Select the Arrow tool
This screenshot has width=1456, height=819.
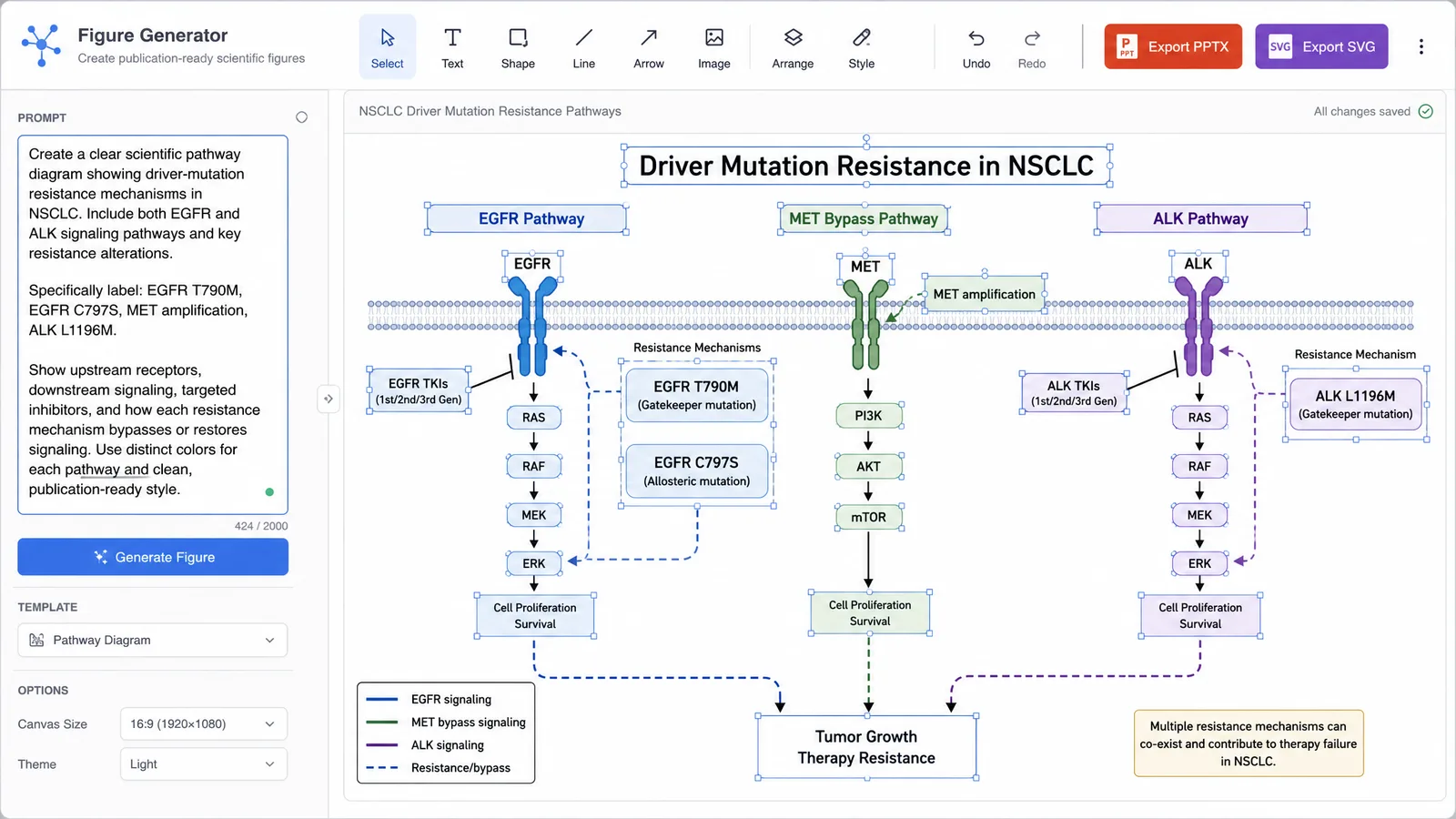tap(649, 47)
